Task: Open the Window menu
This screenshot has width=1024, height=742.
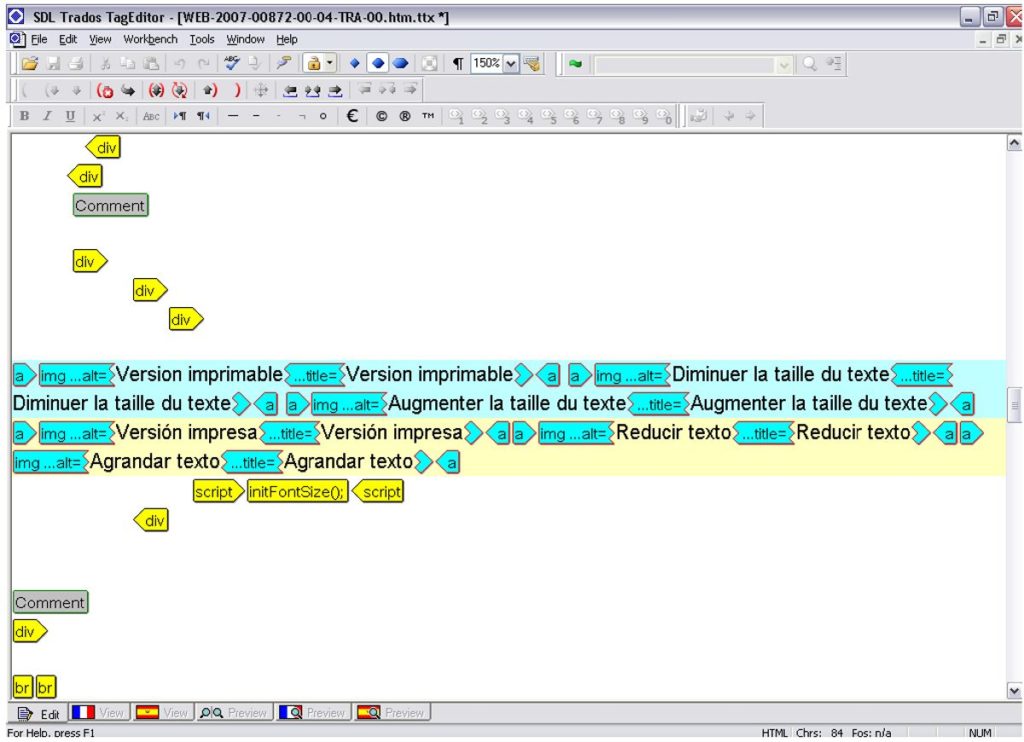Action: point(246,39)
